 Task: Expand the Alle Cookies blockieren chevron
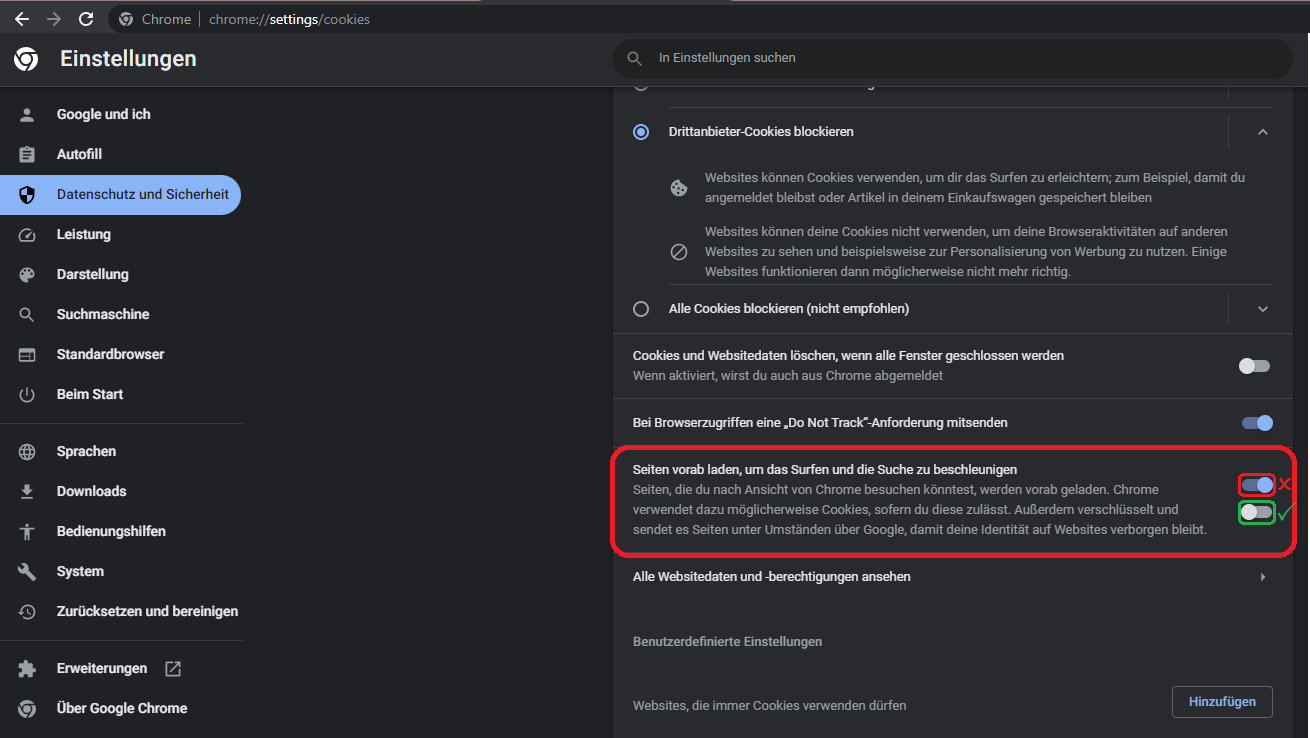coord(1263,309)
